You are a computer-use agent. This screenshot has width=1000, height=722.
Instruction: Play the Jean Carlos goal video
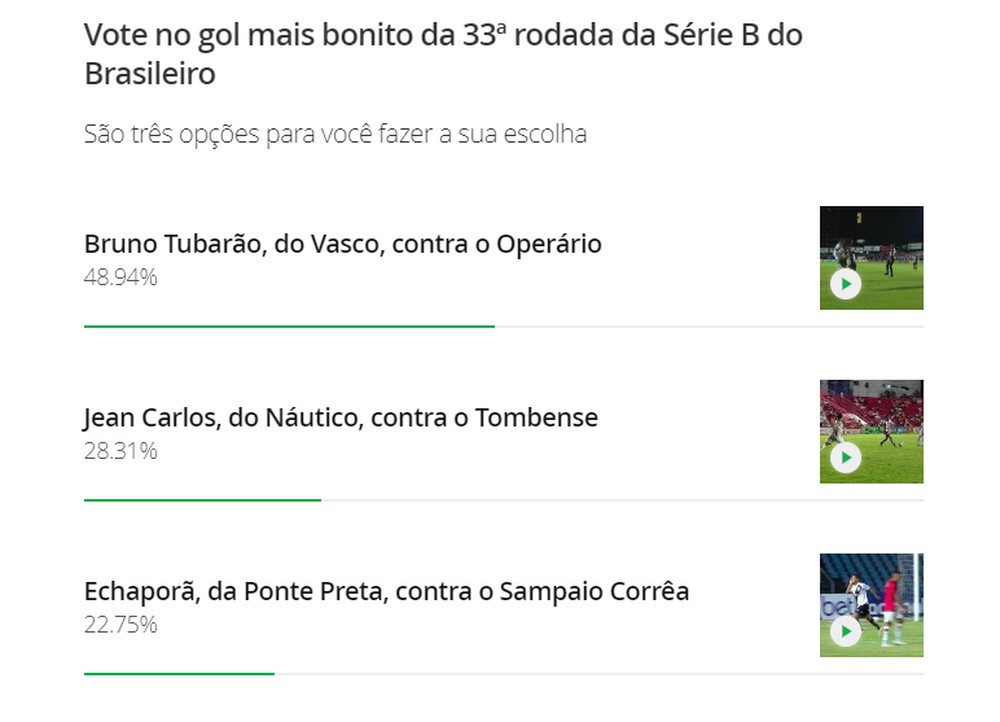(x=845, y=458)
